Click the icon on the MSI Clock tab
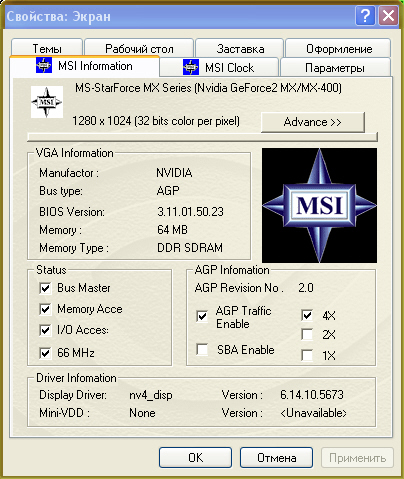This screenshot has height=479, width=404. pos(191,67)
